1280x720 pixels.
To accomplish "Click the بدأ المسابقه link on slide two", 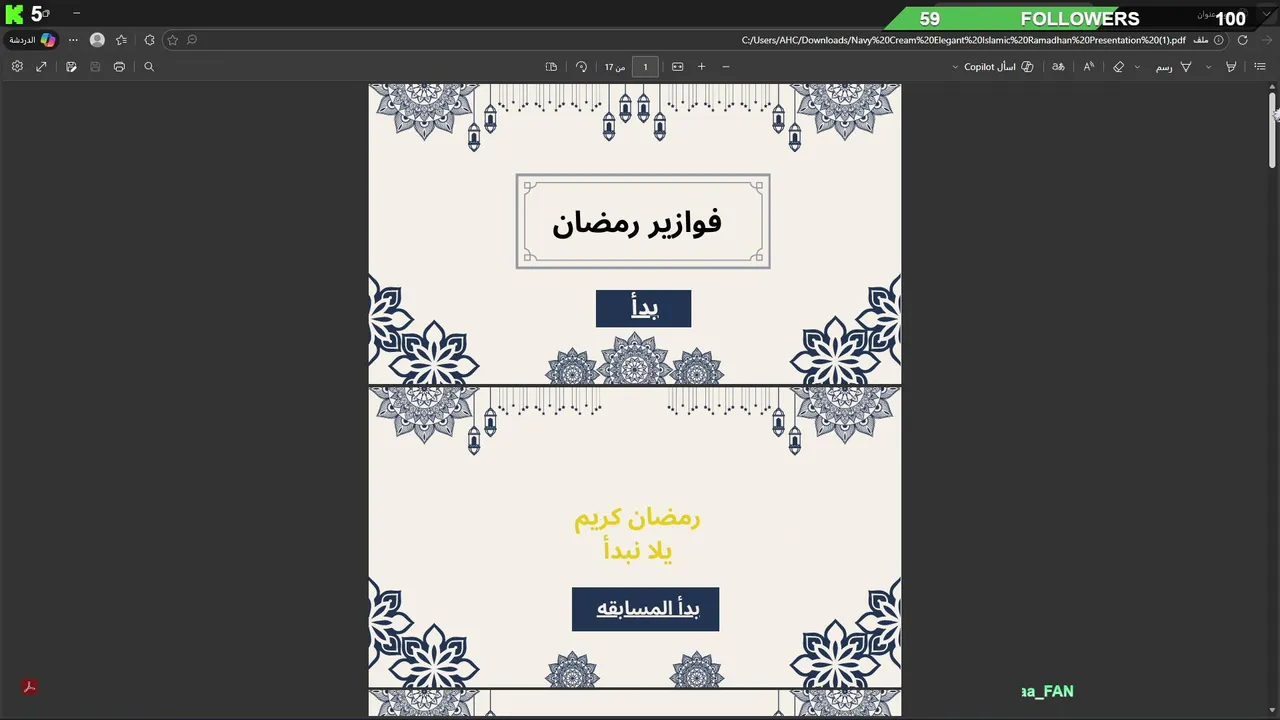I will click(x=646, y=609).
